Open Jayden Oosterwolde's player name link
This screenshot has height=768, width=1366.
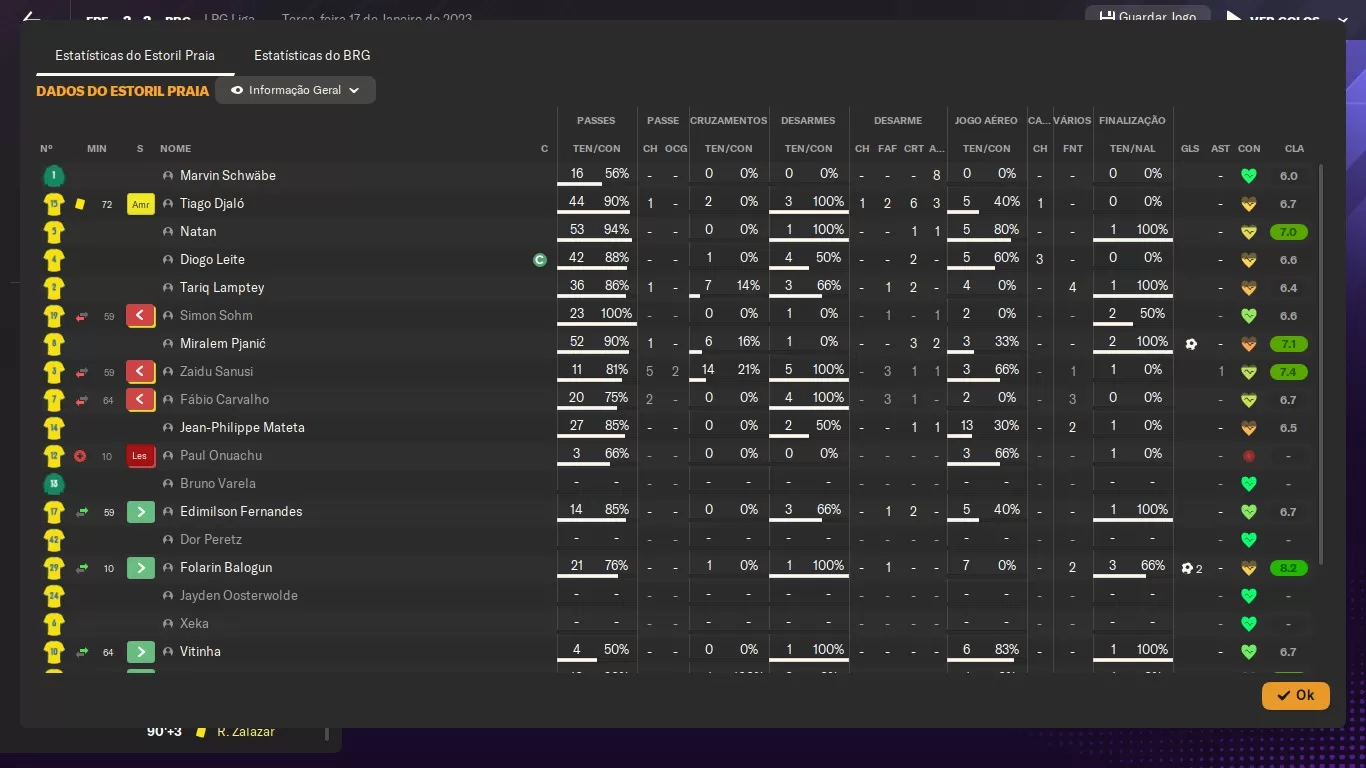click(x=239, y=596)
